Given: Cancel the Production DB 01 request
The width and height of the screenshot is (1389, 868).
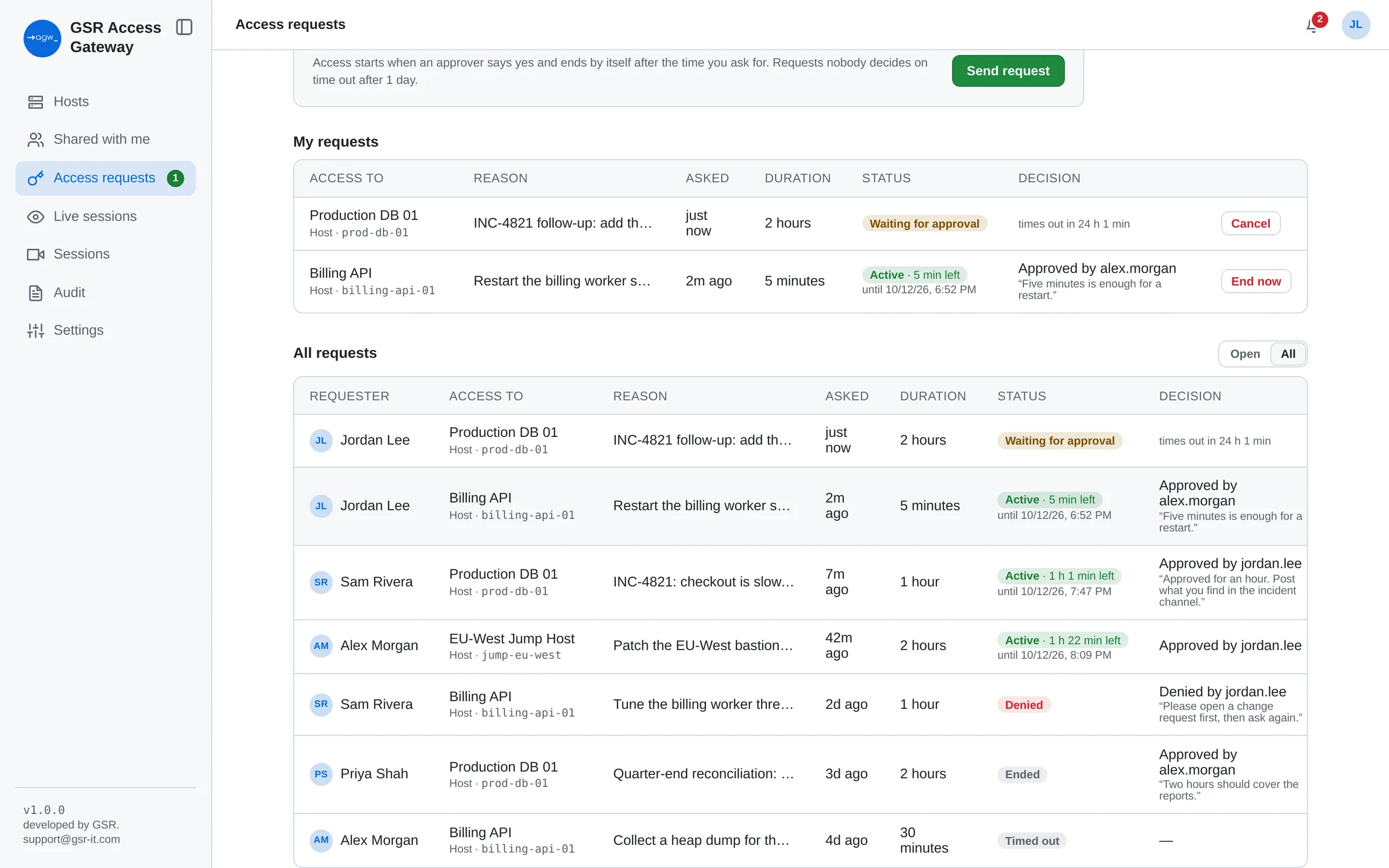Looking at the screenshot, I should (1250, 224).
